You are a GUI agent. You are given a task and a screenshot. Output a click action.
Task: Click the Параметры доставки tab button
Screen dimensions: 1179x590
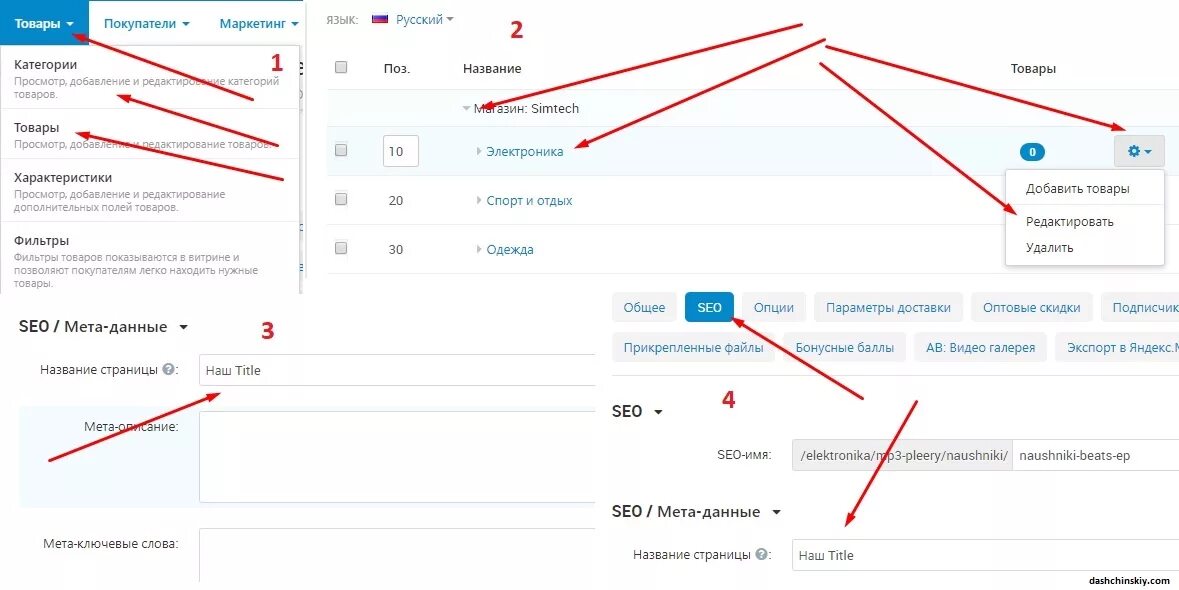coord(888,307)
